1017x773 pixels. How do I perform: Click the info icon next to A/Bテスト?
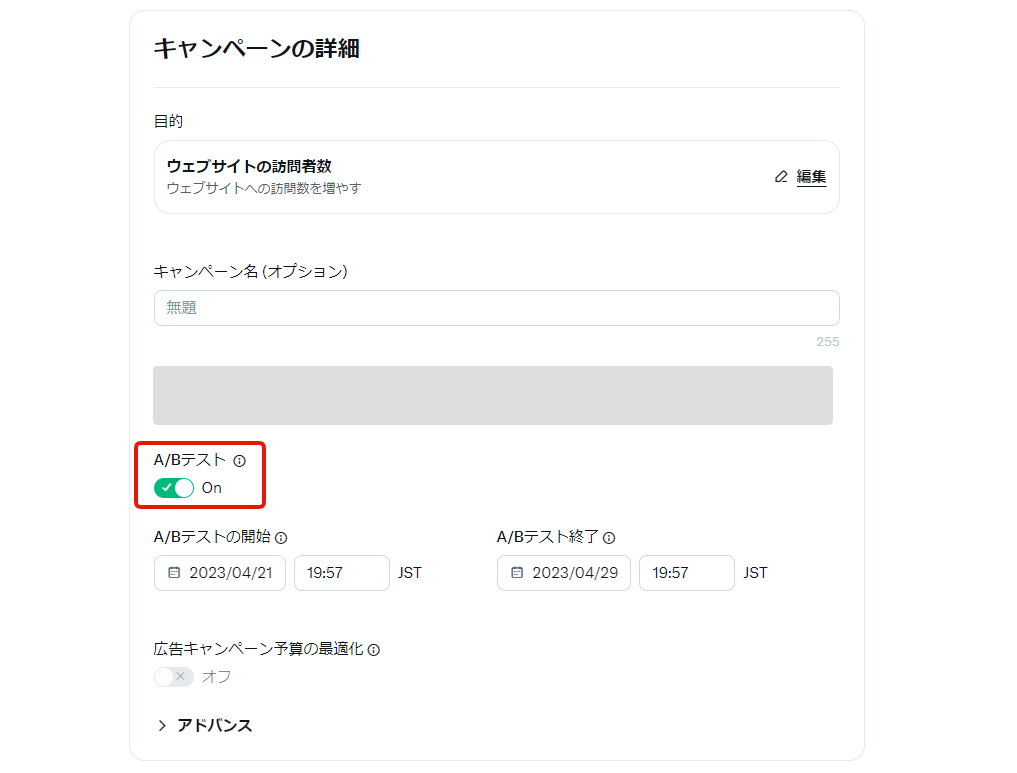coord(239,461)
